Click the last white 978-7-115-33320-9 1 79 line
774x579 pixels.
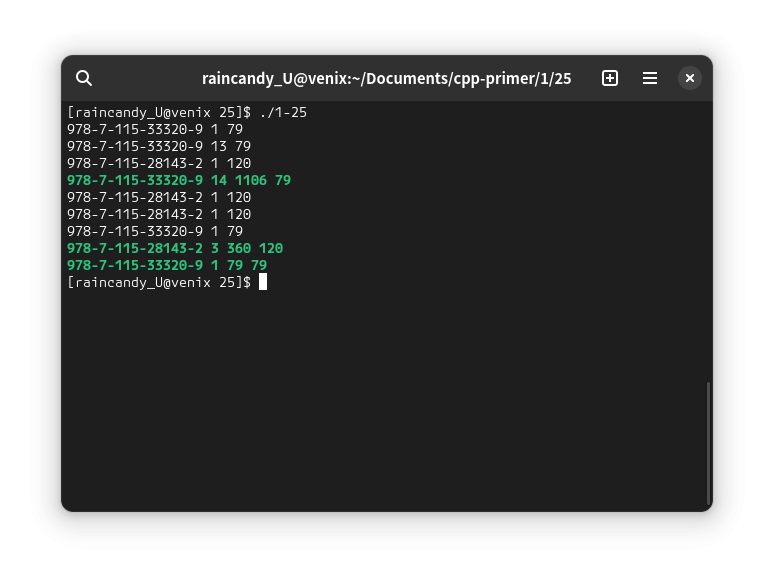155,231
